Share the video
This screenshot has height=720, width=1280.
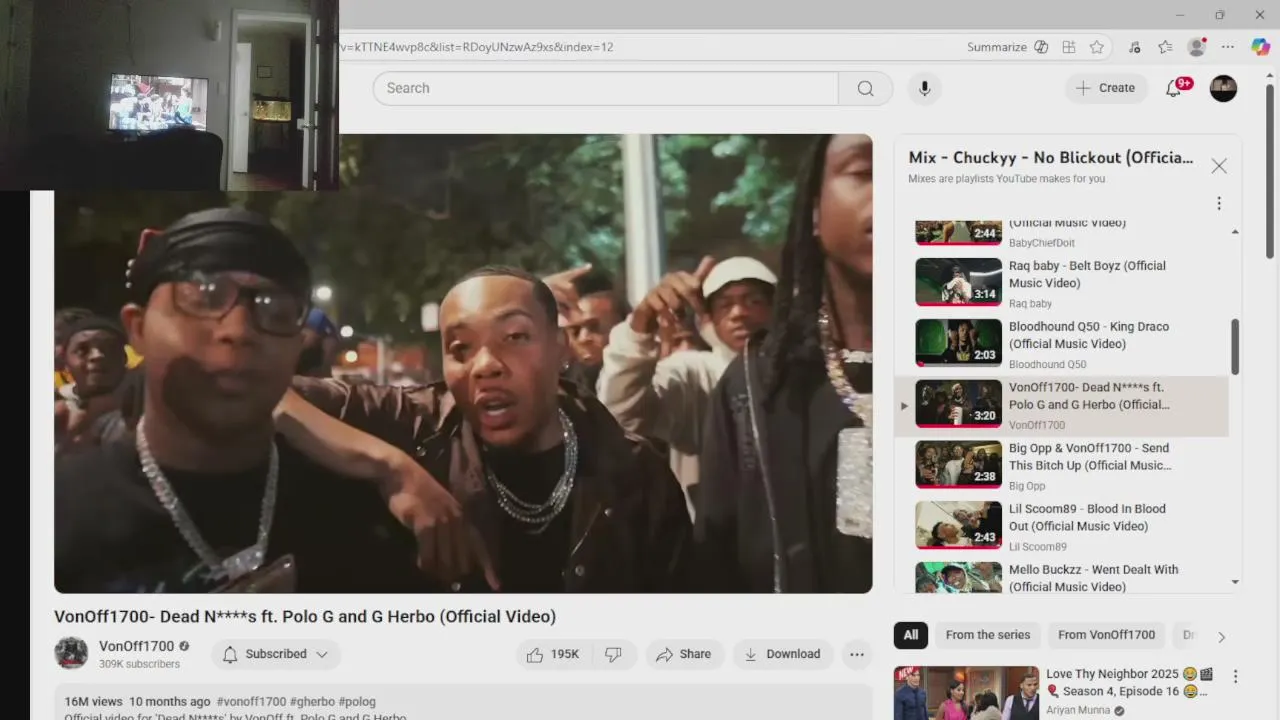click(684, 654)
